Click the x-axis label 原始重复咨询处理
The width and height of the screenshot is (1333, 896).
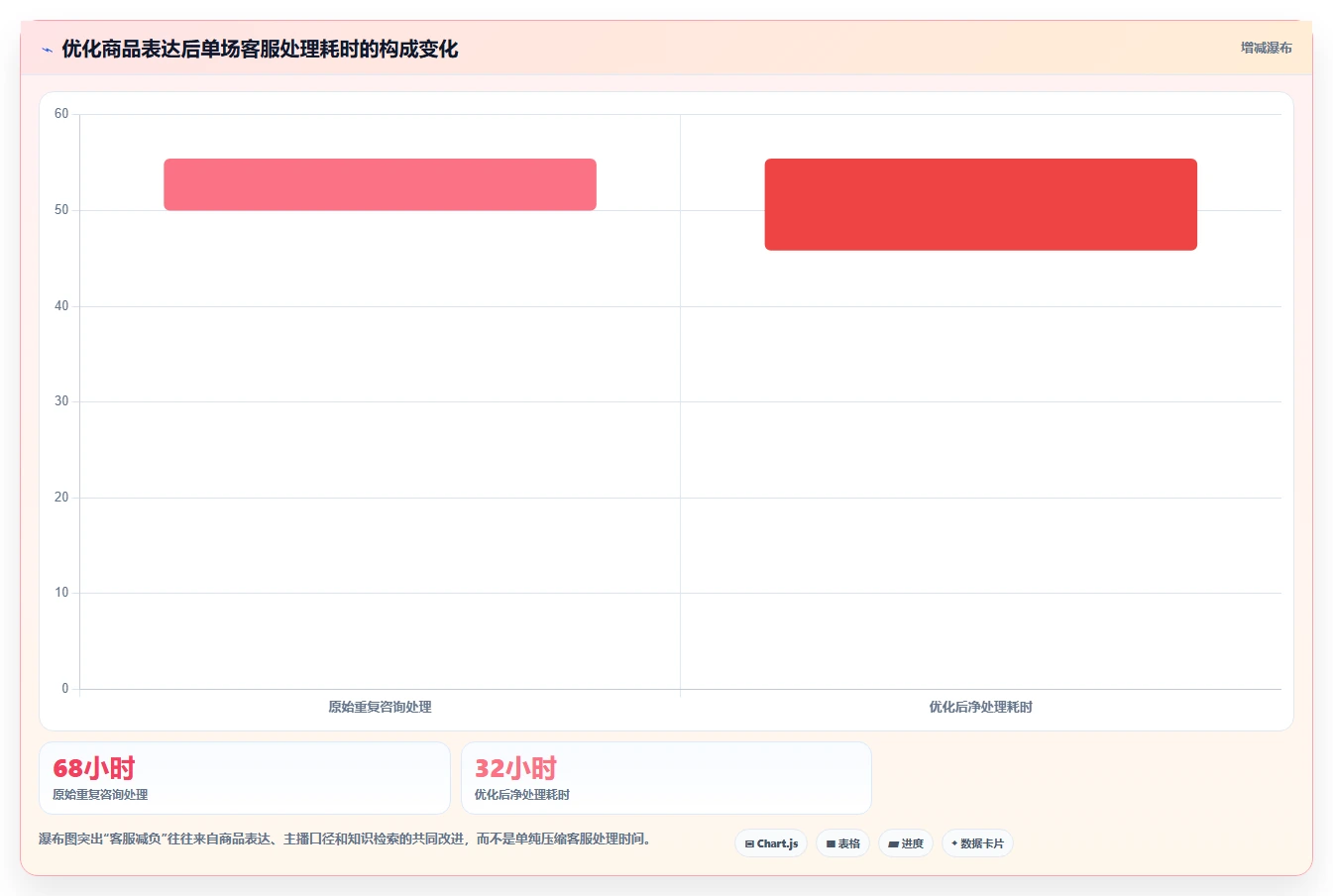pyautogui.click(x=380, y=707)
